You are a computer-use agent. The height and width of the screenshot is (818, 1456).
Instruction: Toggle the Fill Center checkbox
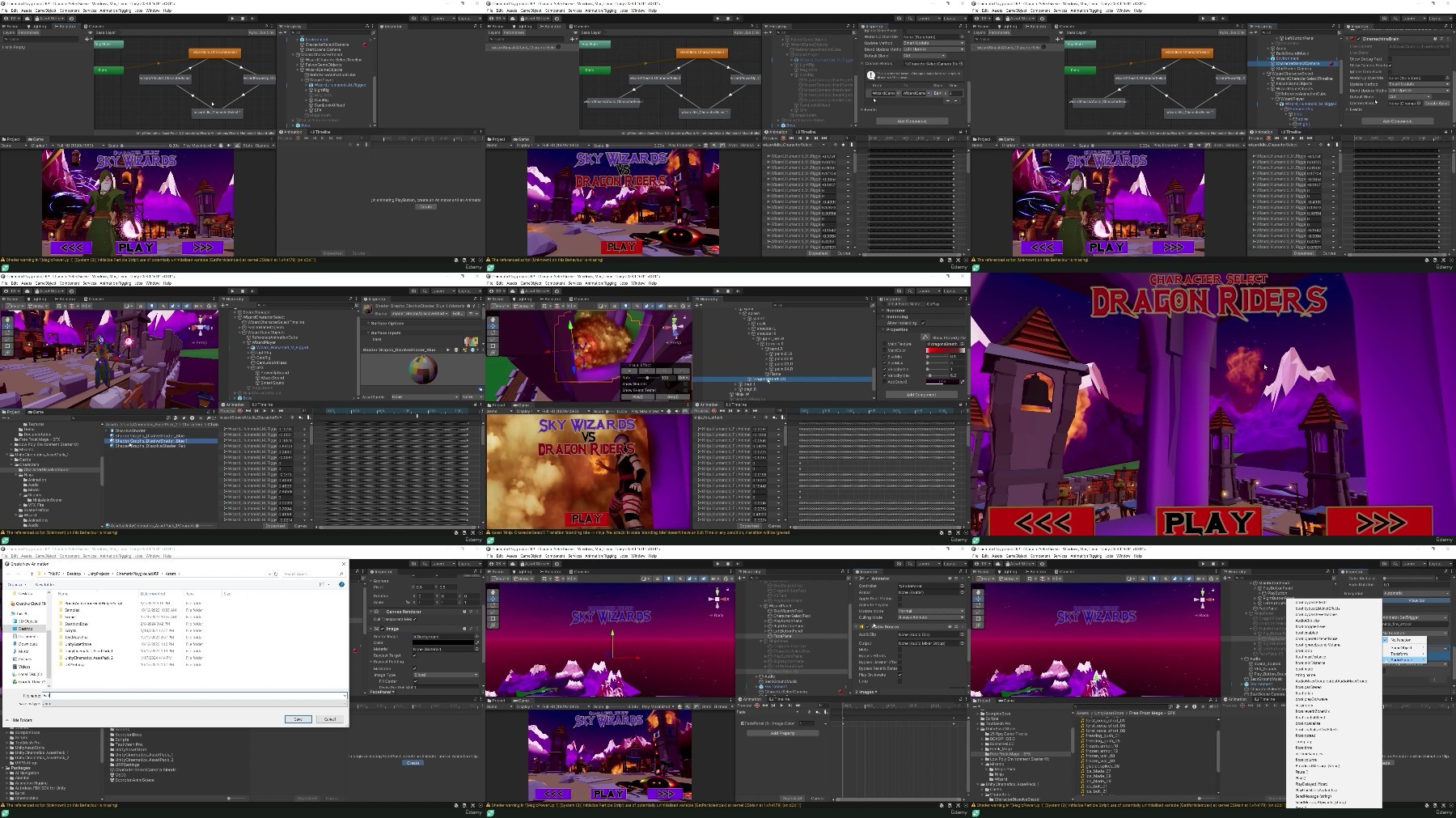pos(415,681)
